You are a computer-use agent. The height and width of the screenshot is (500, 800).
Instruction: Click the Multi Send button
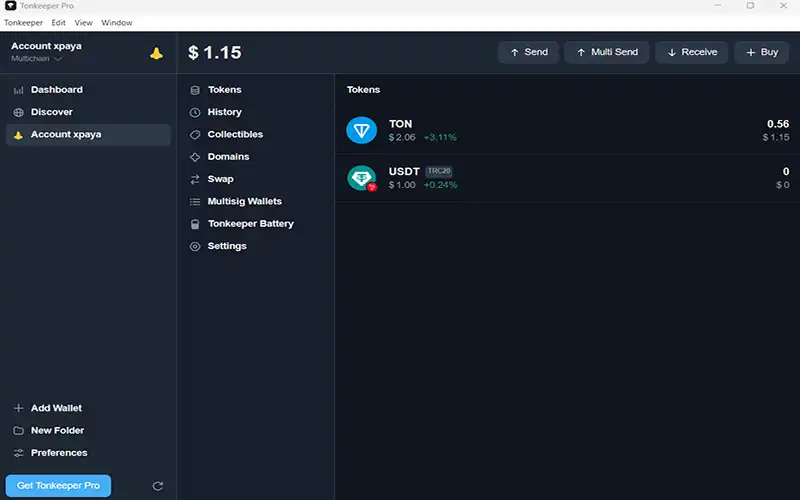607,53
